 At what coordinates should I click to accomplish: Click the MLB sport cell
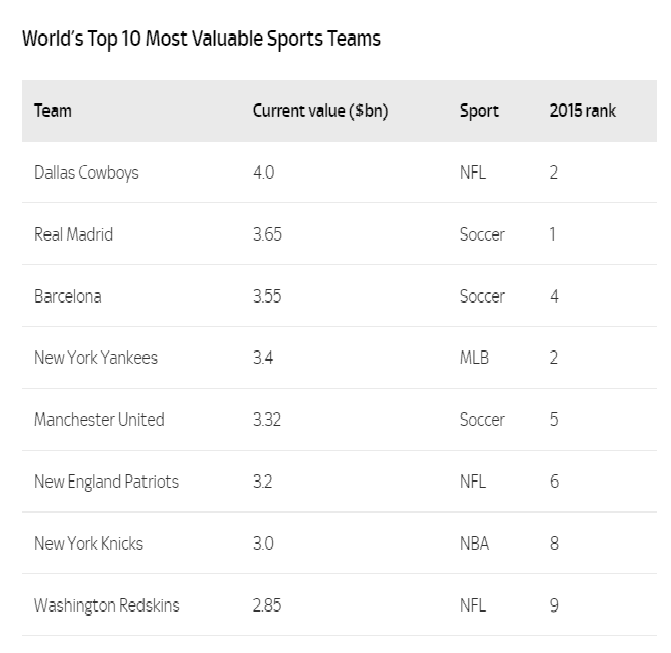[474, 358]
